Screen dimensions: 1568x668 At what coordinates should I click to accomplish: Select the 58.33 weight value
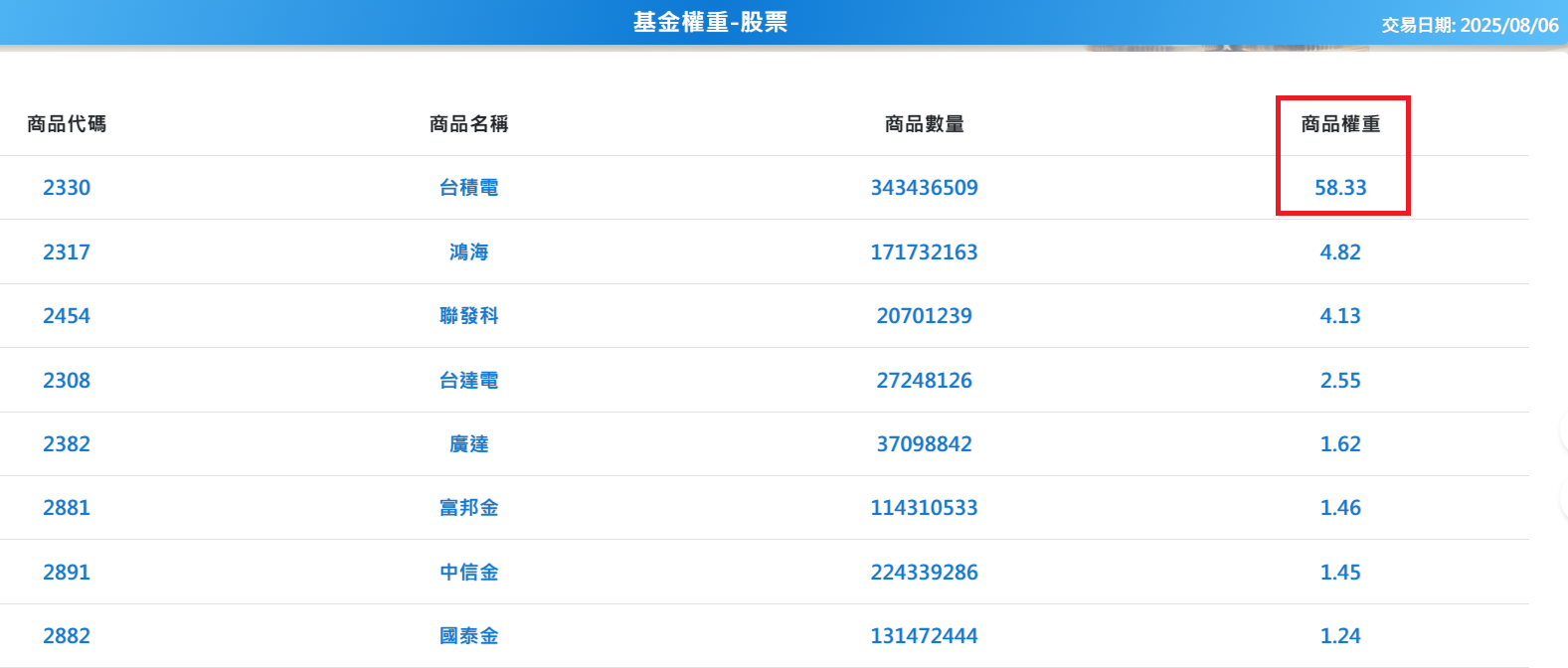click(1340, 188)
